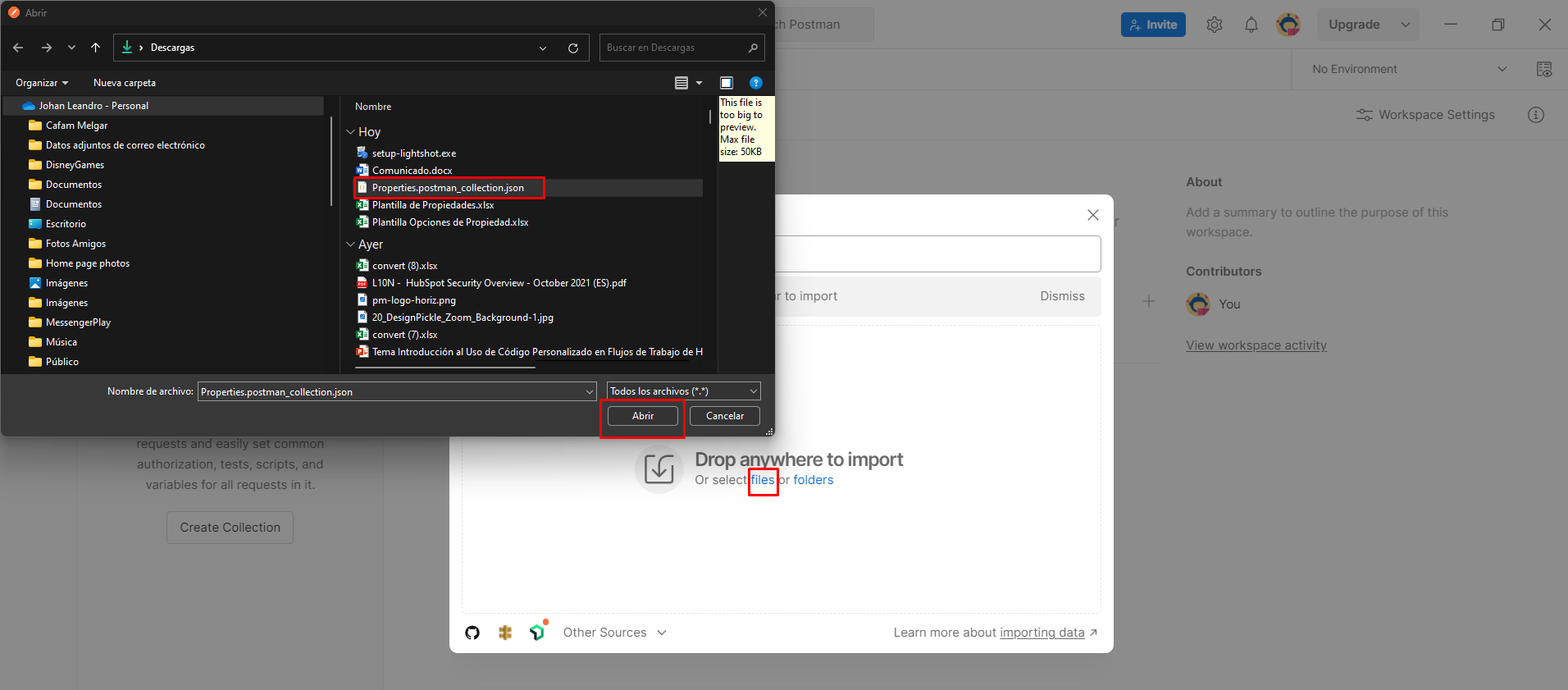Open environment quick look icon in Postman
Screen dimensions: 1568x690
[x=1544, y=69]
